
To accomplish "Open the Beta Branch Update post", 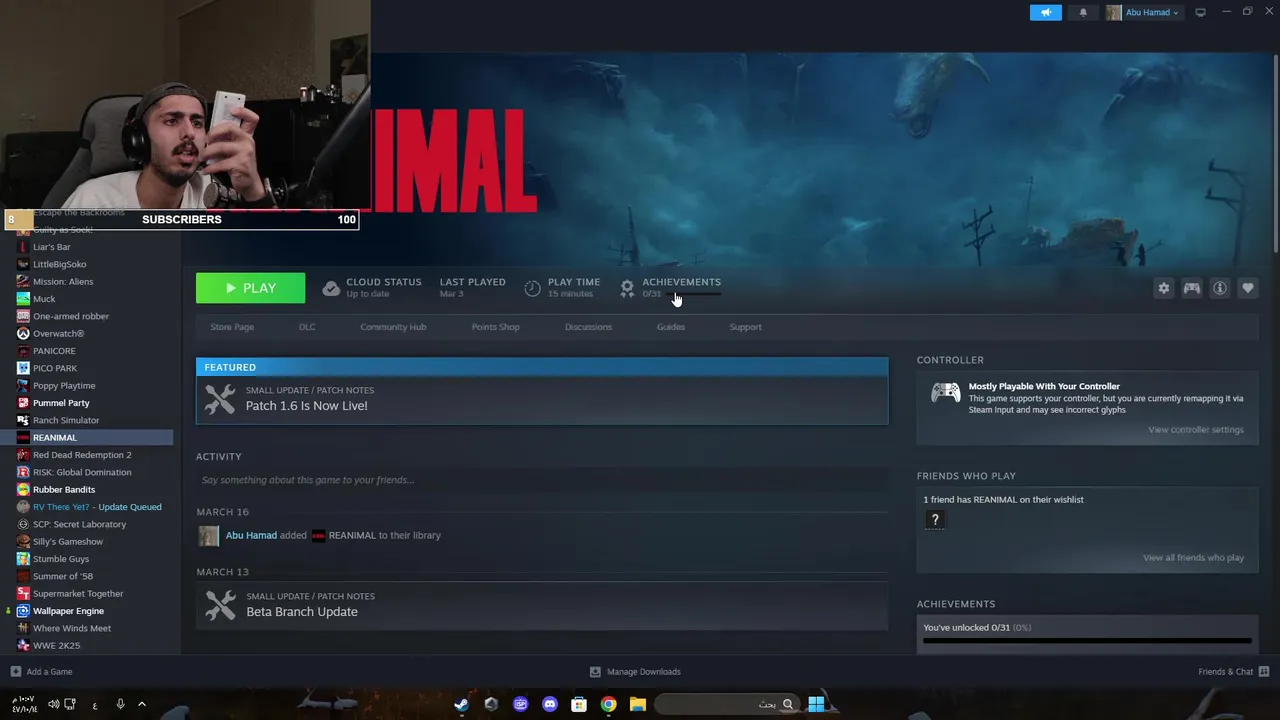I will coord(542,606).
